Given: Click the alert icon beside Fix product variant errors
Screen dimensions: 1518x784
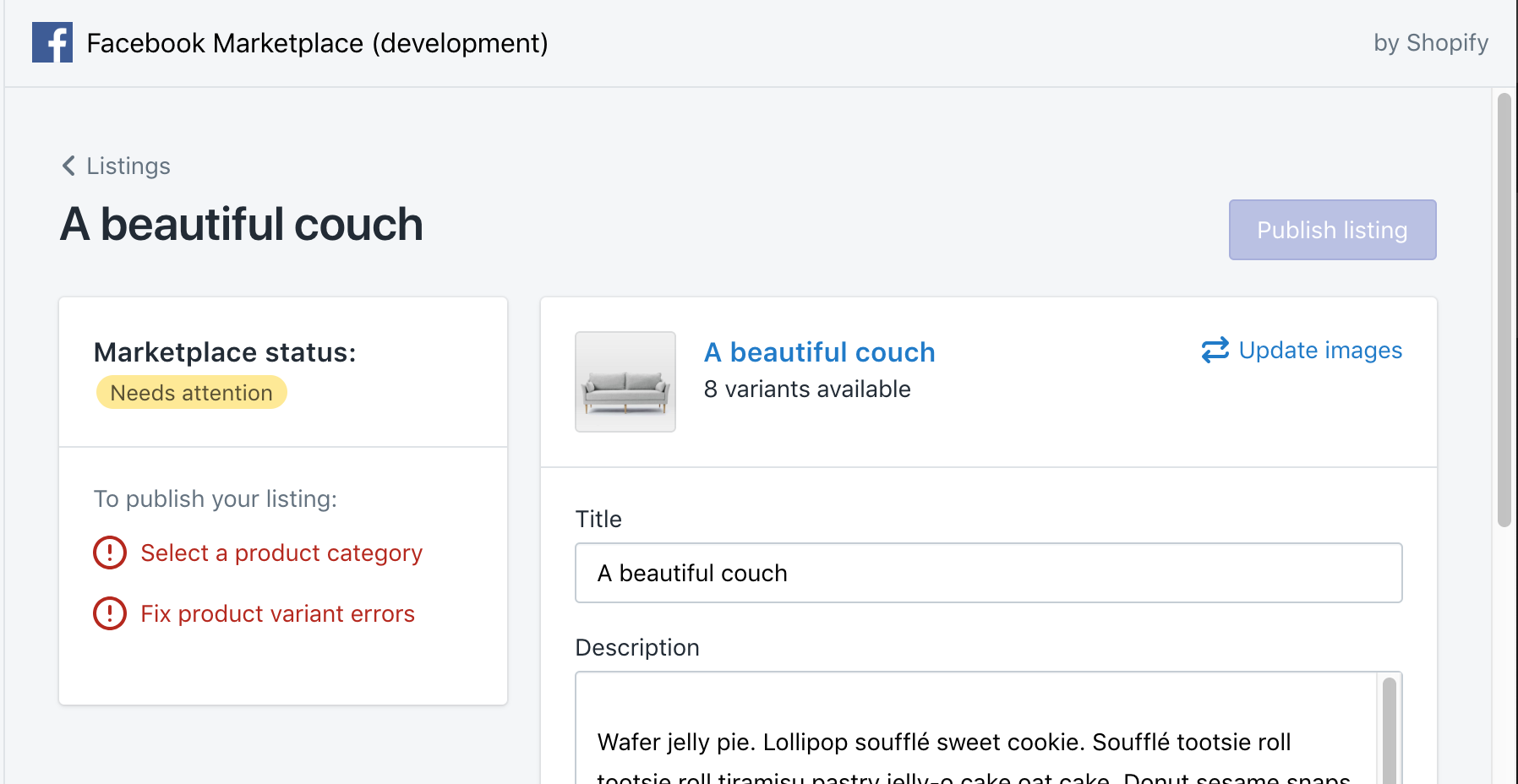Looking at the screenshot, I should pyautogui.click(x=110, y=613).
